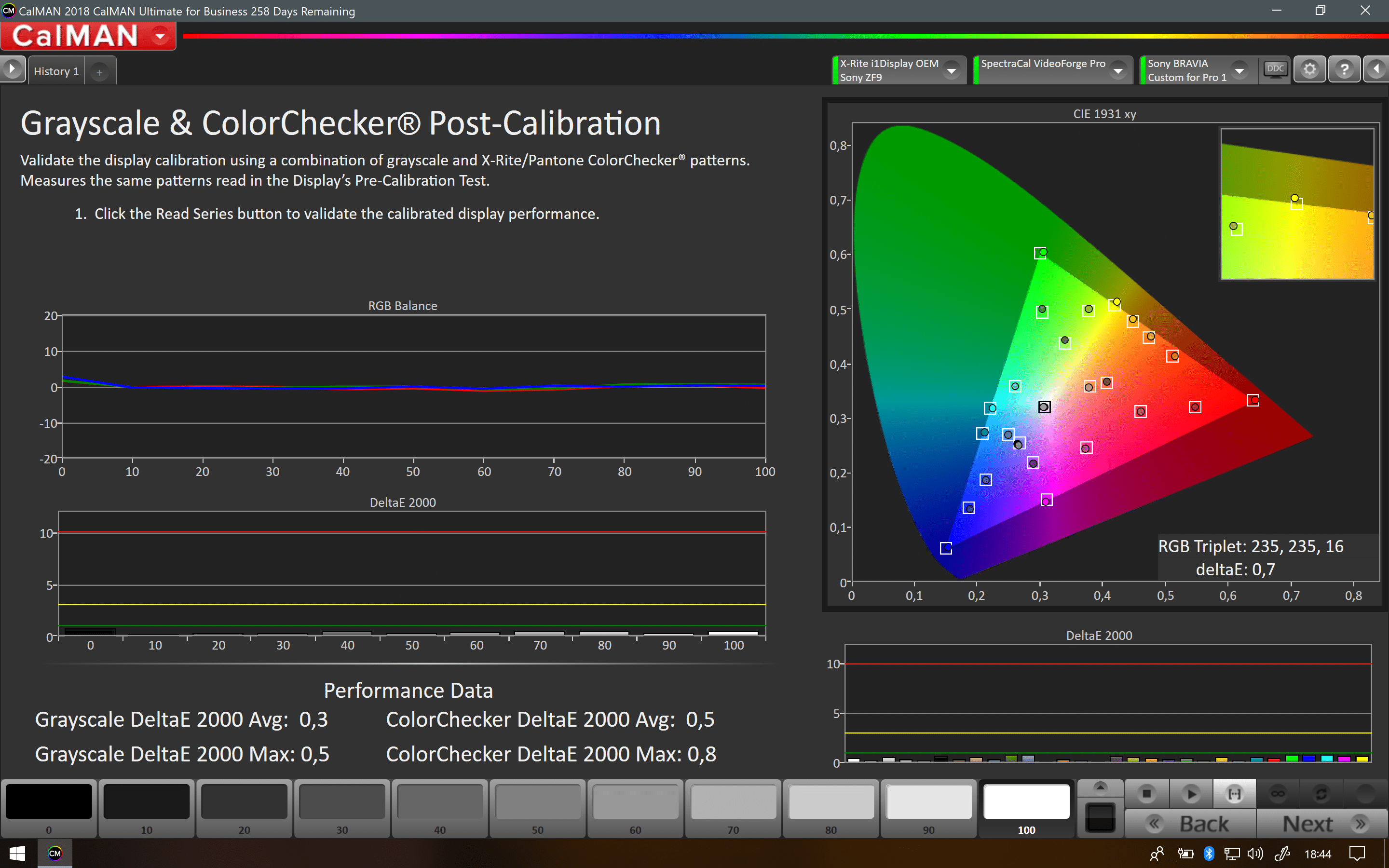Go Back to the previous step

(1190, 825)
